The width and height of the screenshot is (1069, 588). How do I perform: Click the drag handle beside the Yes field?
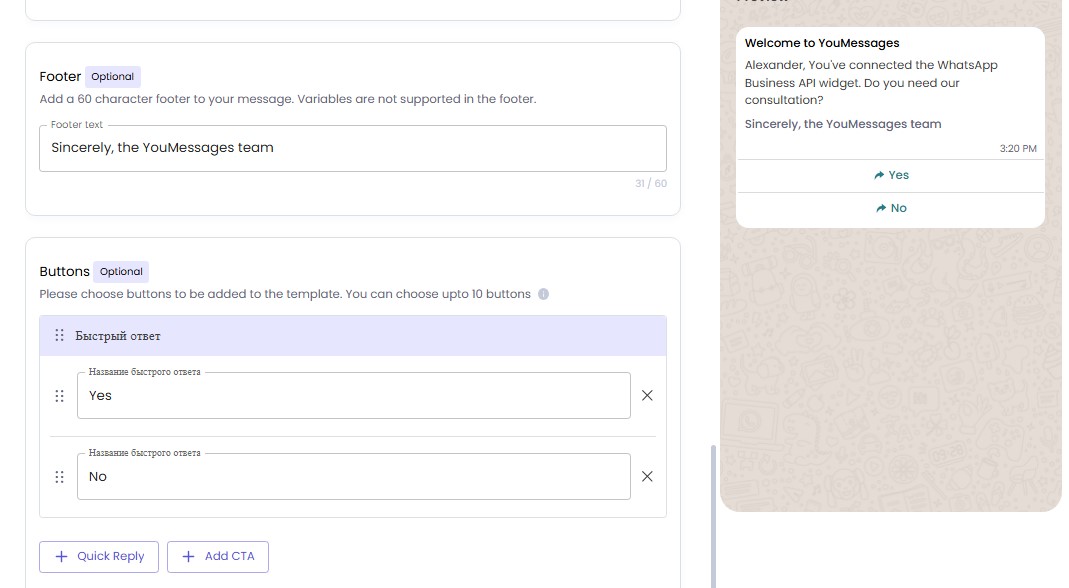[x=59, y=396]
